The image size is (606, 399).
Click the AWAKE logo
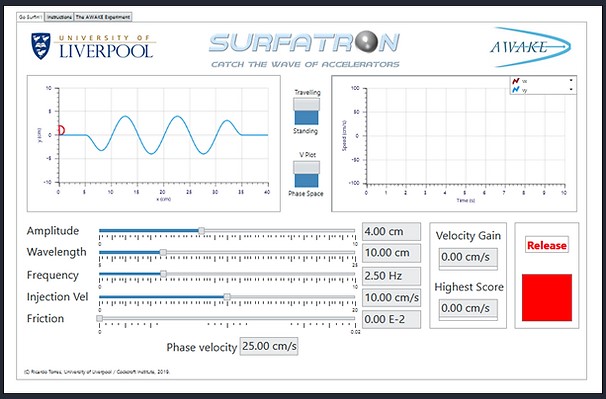[531, 47]
